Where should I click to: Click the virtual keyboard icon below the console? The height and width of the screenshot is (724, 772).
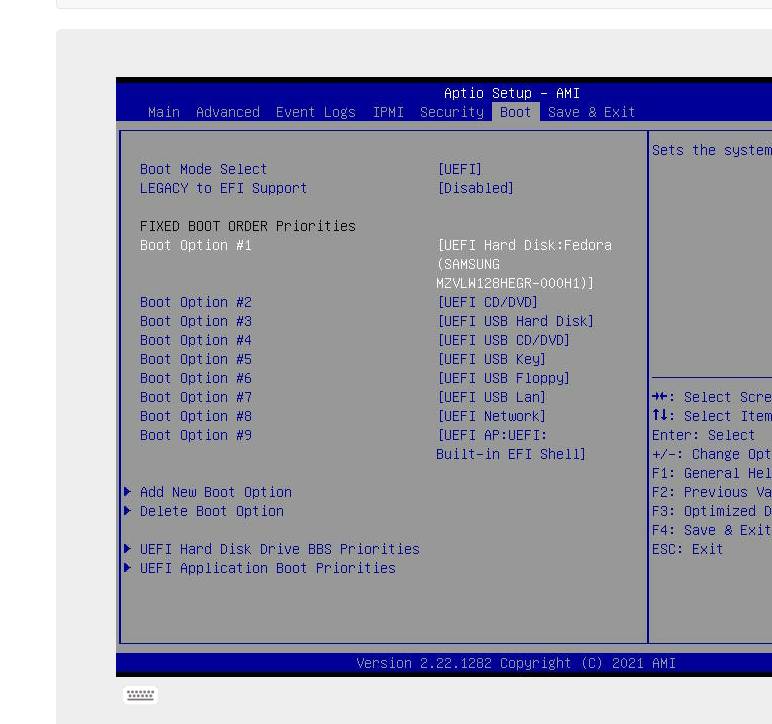pyautogui.click(x=140, y=695)
